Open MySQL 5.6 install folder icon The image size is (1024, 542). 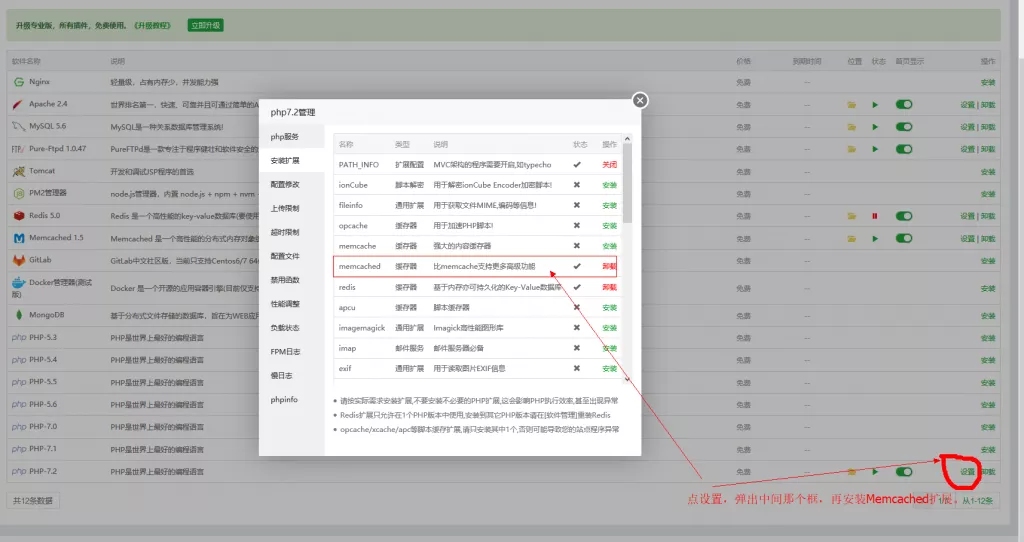[852, 127]
